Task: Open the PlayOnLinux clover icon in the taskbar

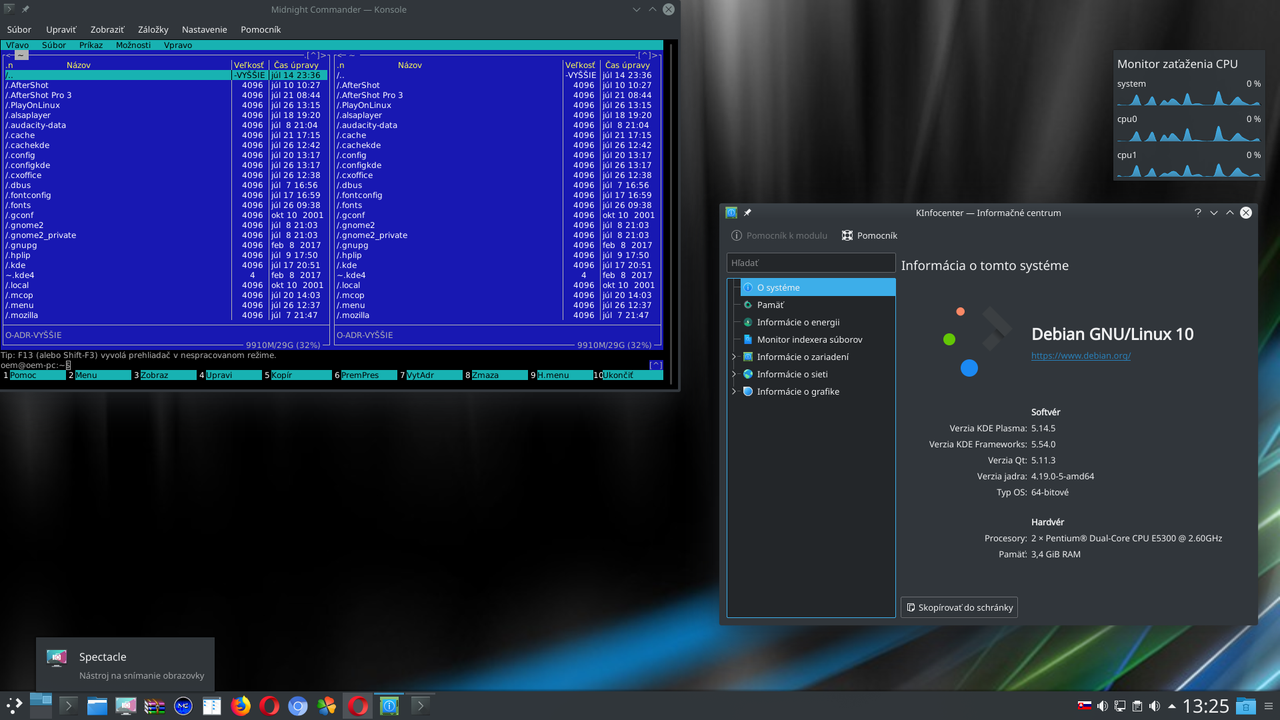Action: pos(326,706)
